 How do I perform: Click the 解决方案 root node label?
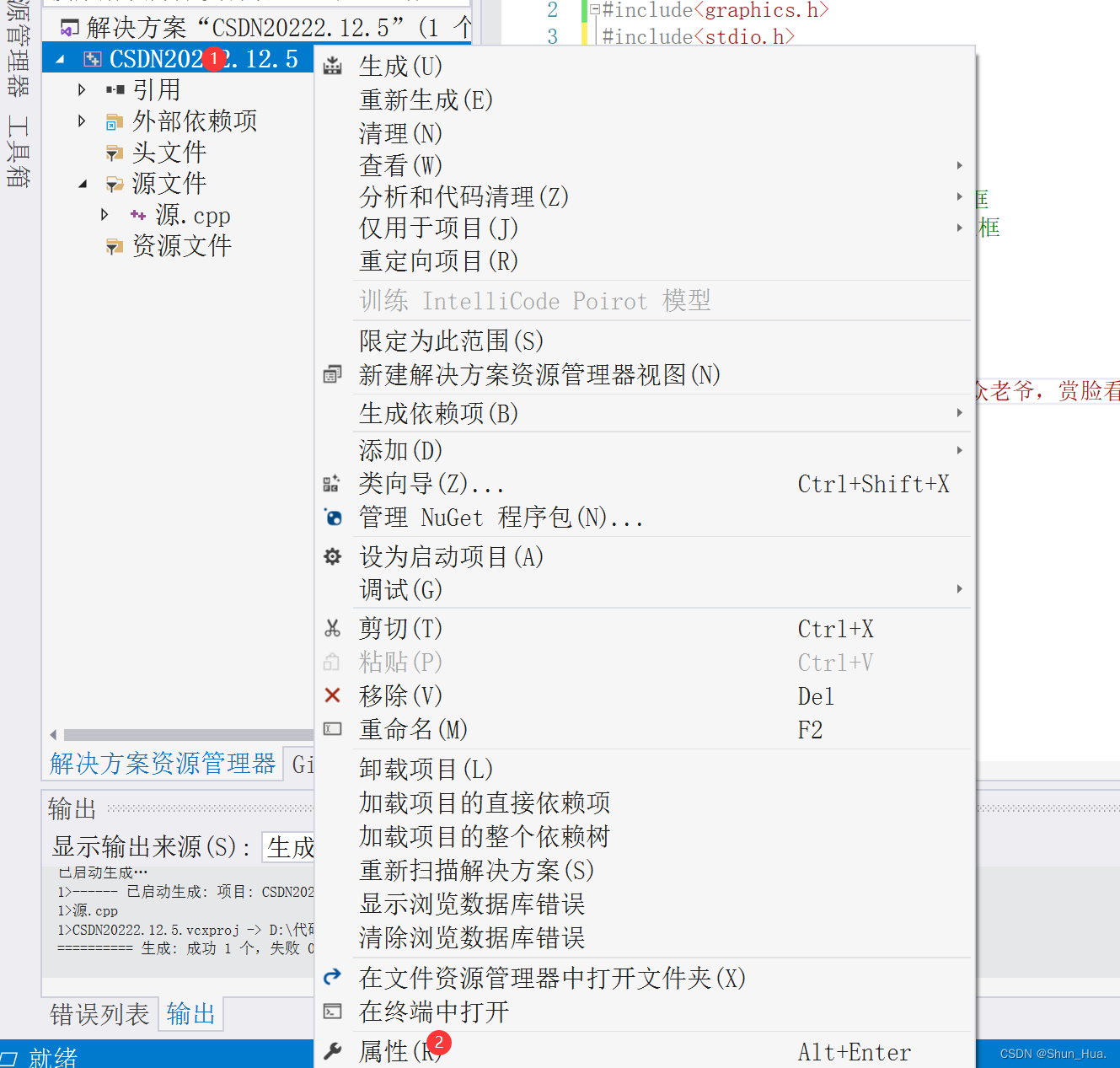[278, 28]
